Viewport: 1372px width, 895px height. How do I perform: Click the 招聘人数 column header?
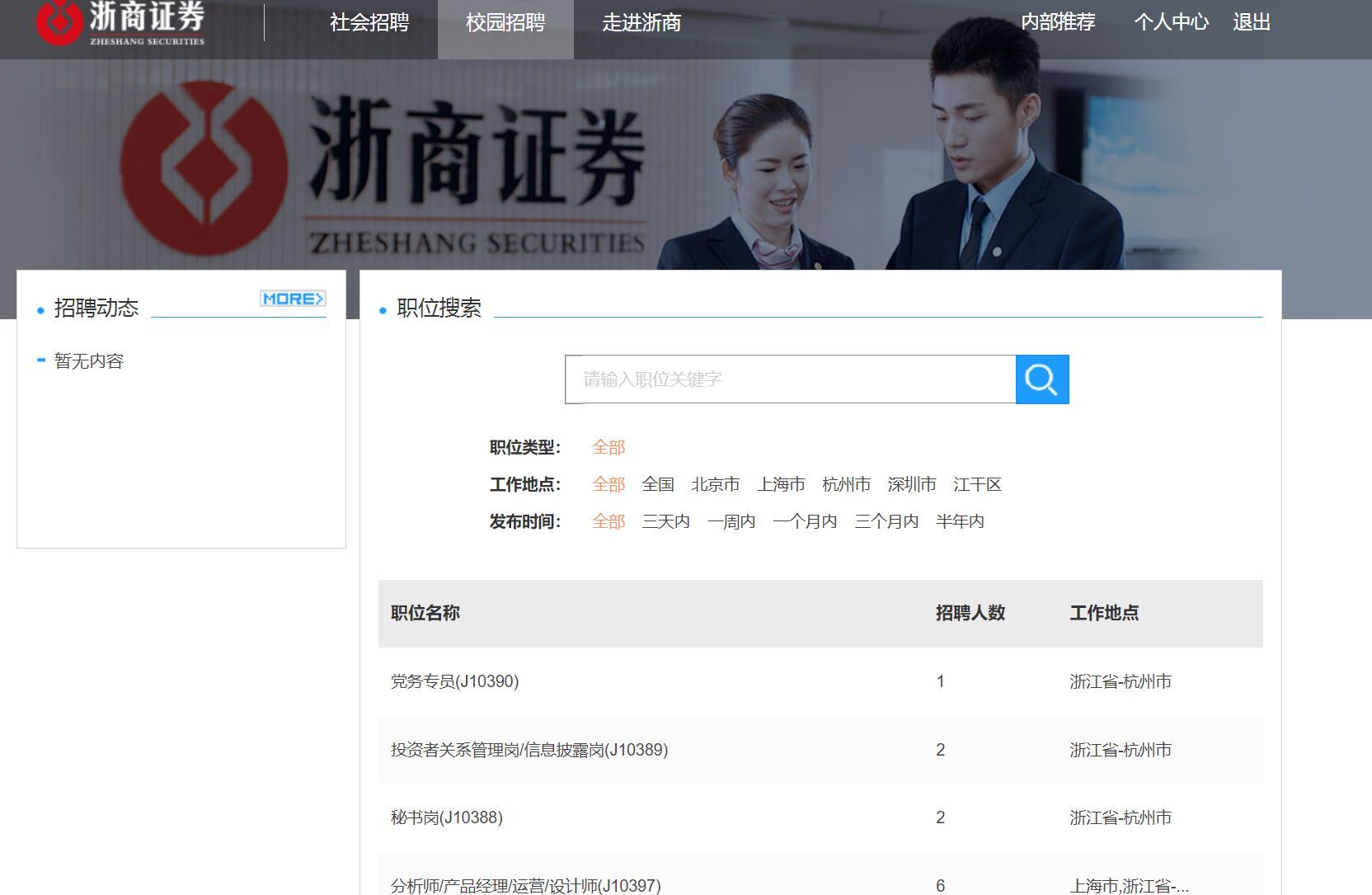coord(970,613)
